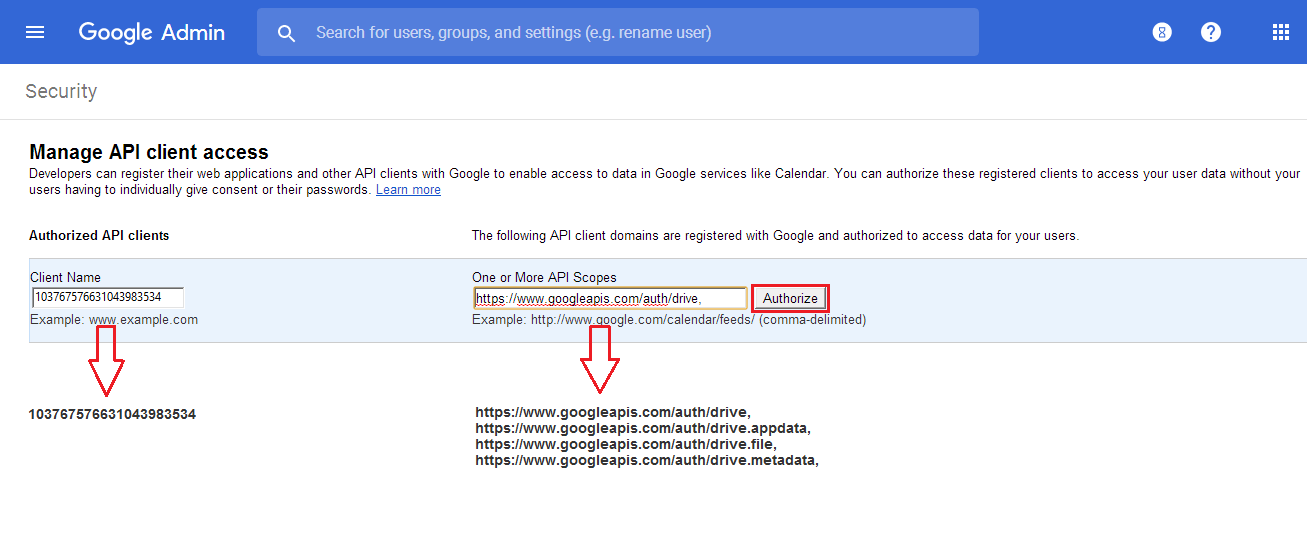
Task: Open the Learn more link
Action: pos(408,190)
